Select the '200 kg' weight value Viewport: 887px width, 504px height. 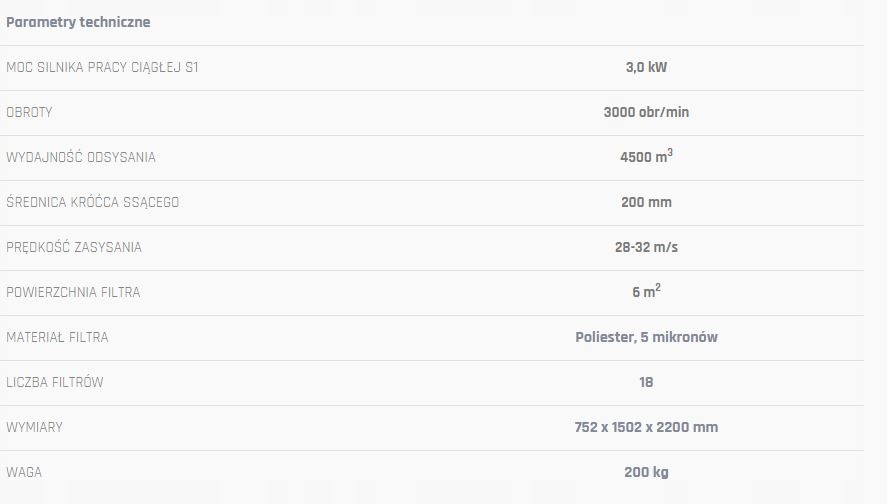pyautogui.click(x=646, y=472)
